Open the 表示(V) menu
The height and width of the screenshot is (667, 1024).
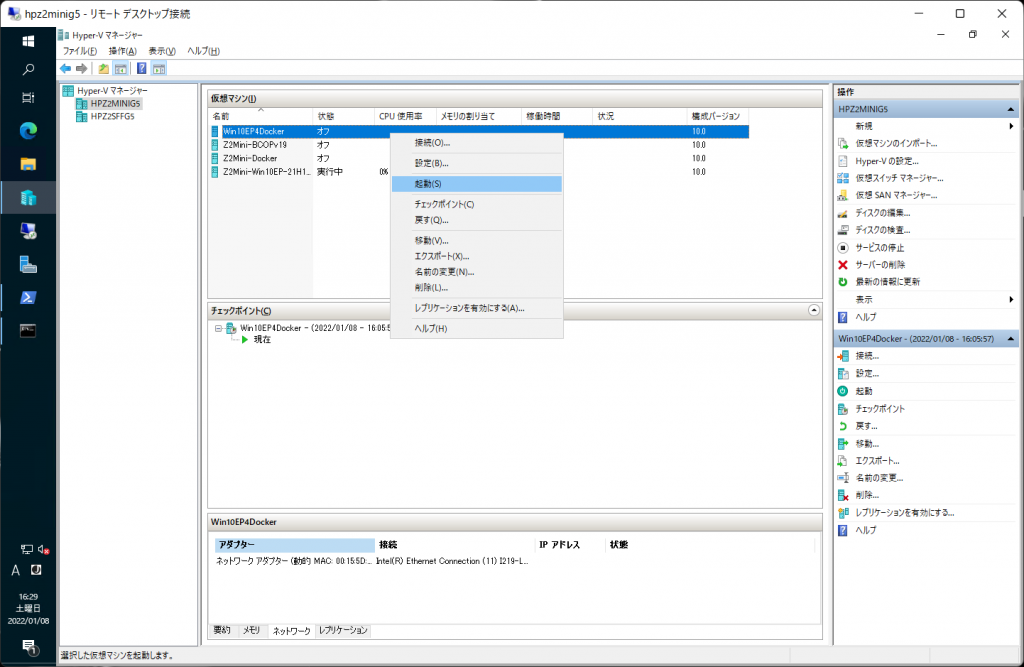point(161,51)
